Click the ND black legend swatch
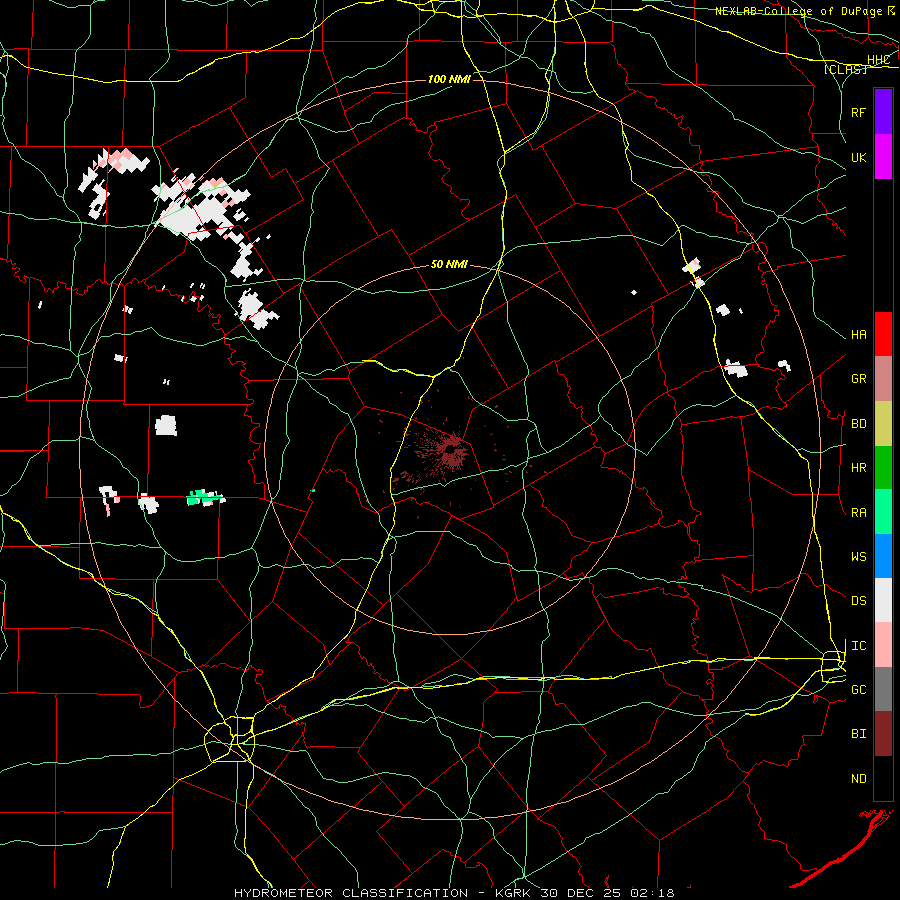Screen dimensions: 900x900 pos(883,778)
